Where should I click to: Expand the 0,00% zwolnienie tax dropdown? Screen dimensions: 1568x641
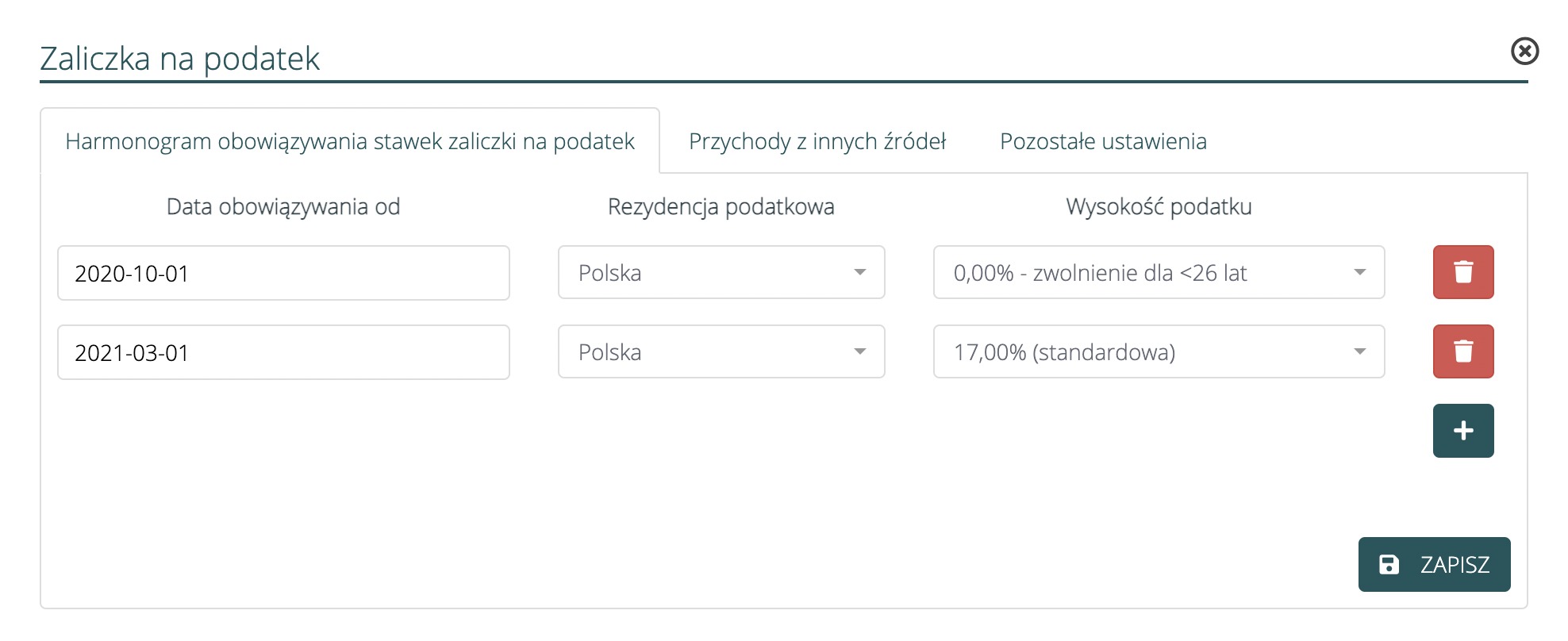tap(1158, 272)
